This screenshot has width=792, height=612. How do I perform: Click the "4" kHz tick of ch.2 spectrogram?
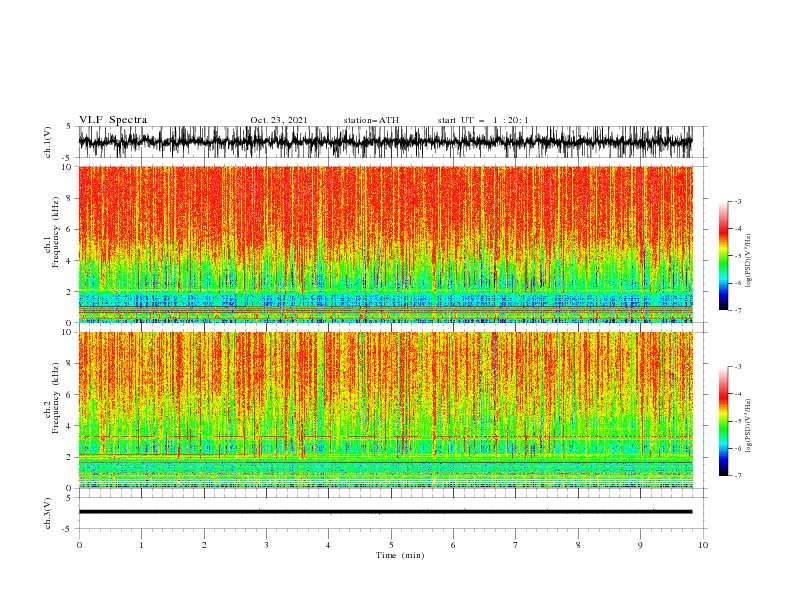(71, 426)
